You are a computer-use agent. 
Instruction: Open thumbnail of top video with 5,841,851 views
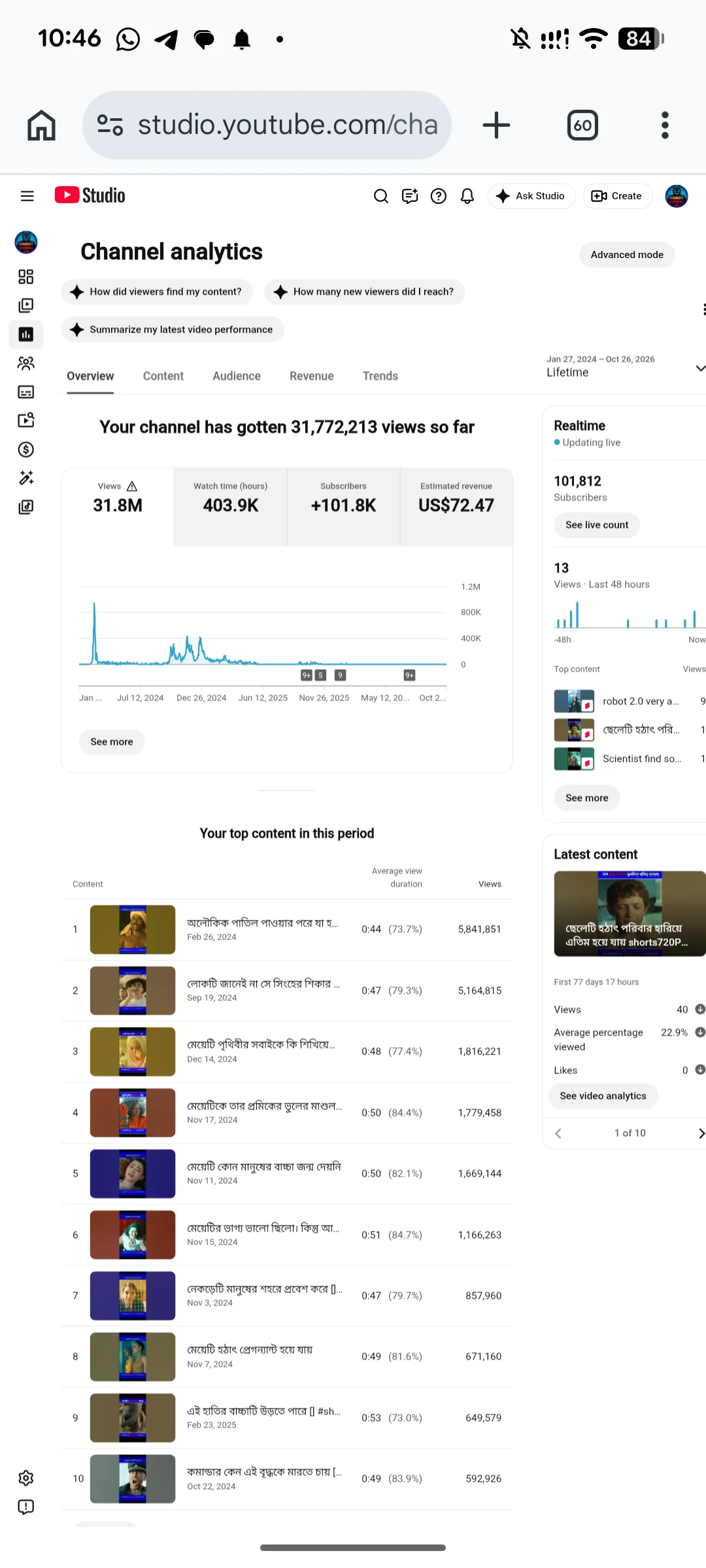click(x=133, y=929)
